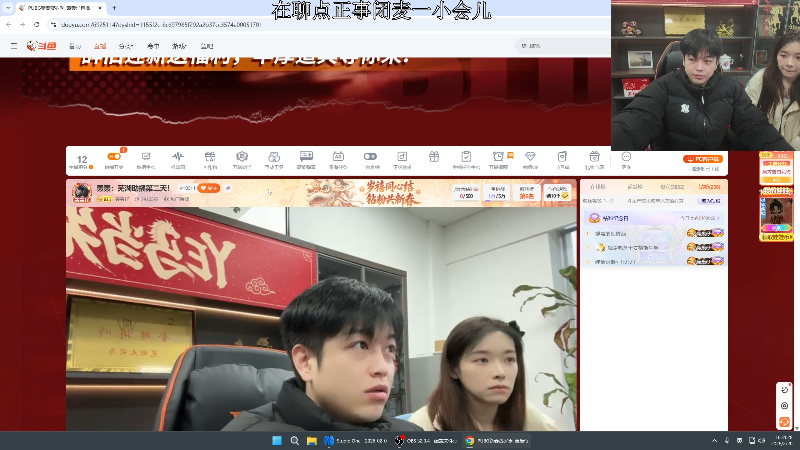Open the gift basket icon
Image resolution: width=800 pixels, height=450 pixels.
tap(594, 157)
